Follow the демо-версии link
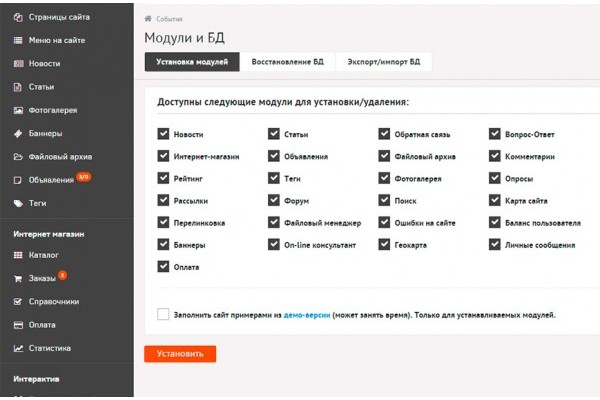The height and width of the screenshot is (400, 600). coord(307,315)
